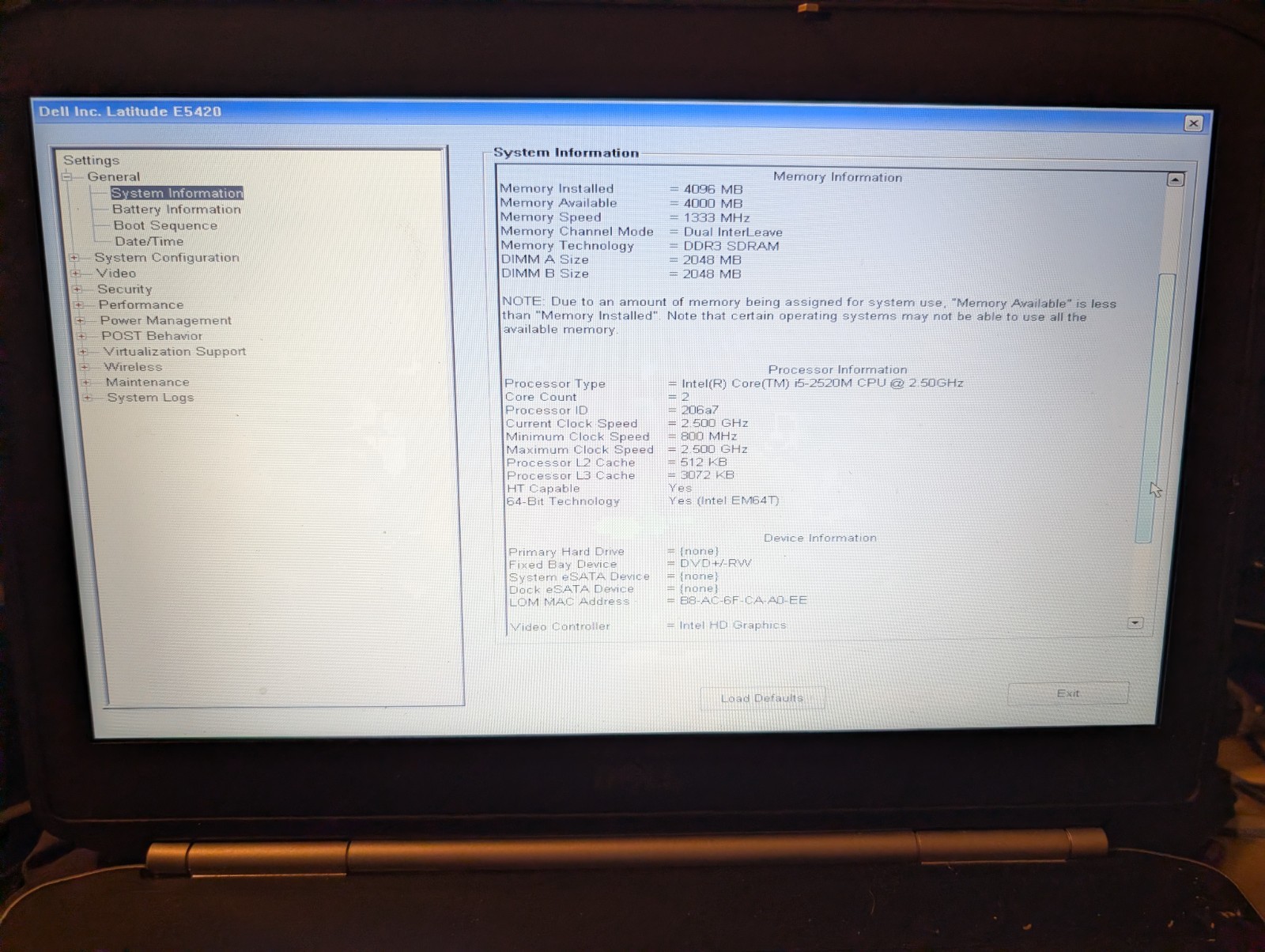Click the Core Count label
This screenshot has height=952, width=1265.
(541, 398)
